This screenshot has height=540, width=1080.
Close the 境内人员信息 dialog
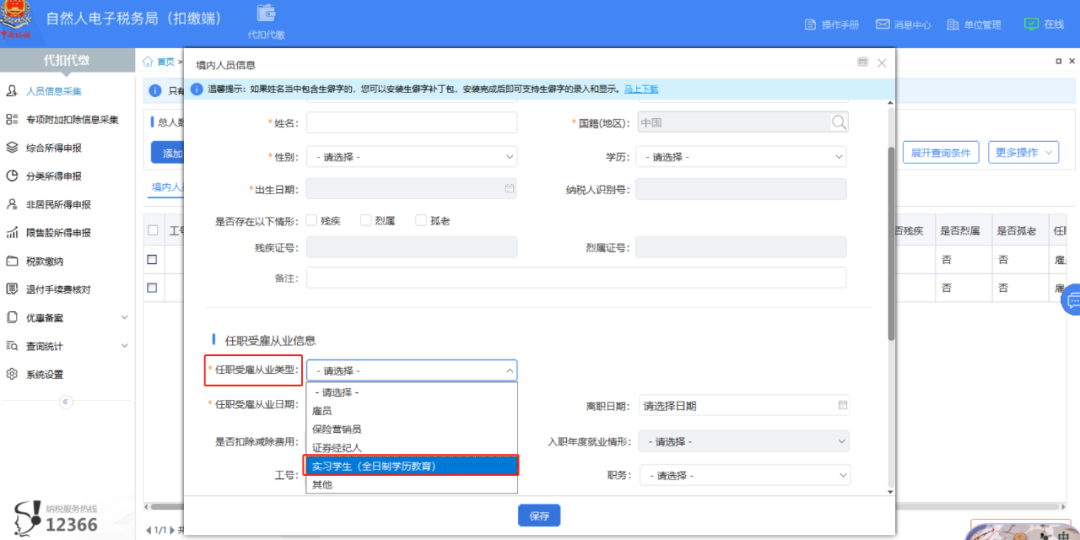(882, 63)
